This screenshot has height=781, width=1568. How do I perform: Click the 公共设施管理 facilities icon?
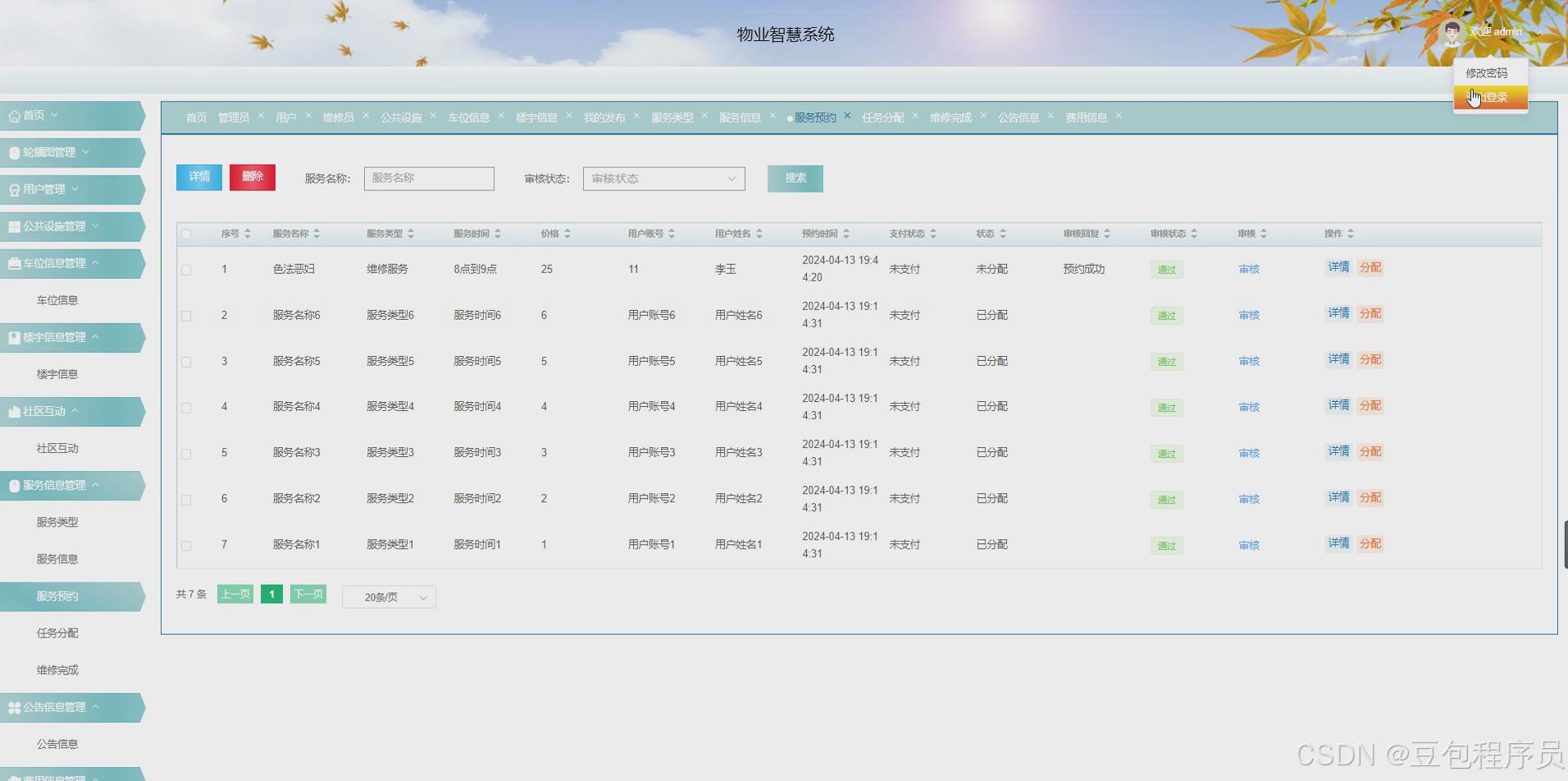[13, 226]
